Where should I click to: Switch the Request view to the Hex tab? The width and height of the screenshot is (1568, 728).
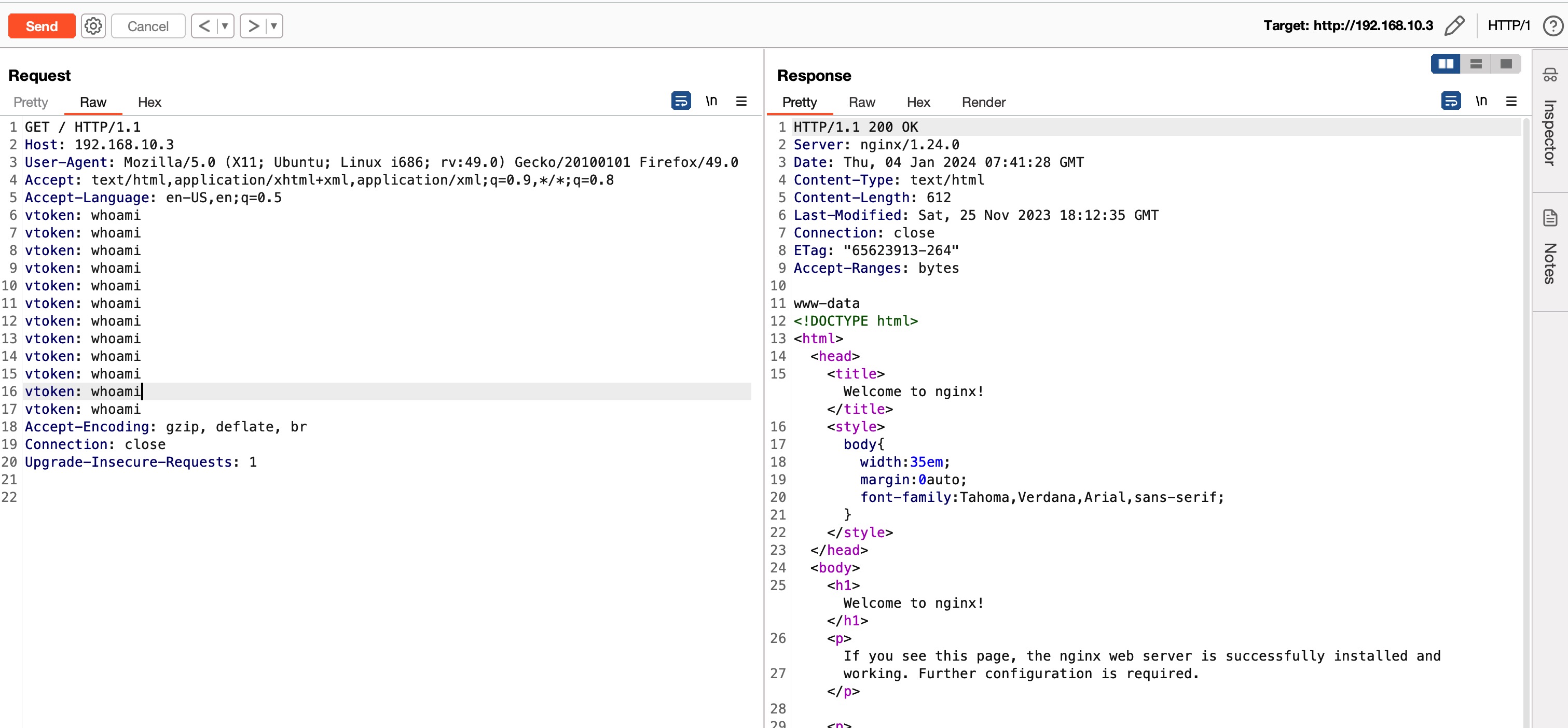coord(149,102)
